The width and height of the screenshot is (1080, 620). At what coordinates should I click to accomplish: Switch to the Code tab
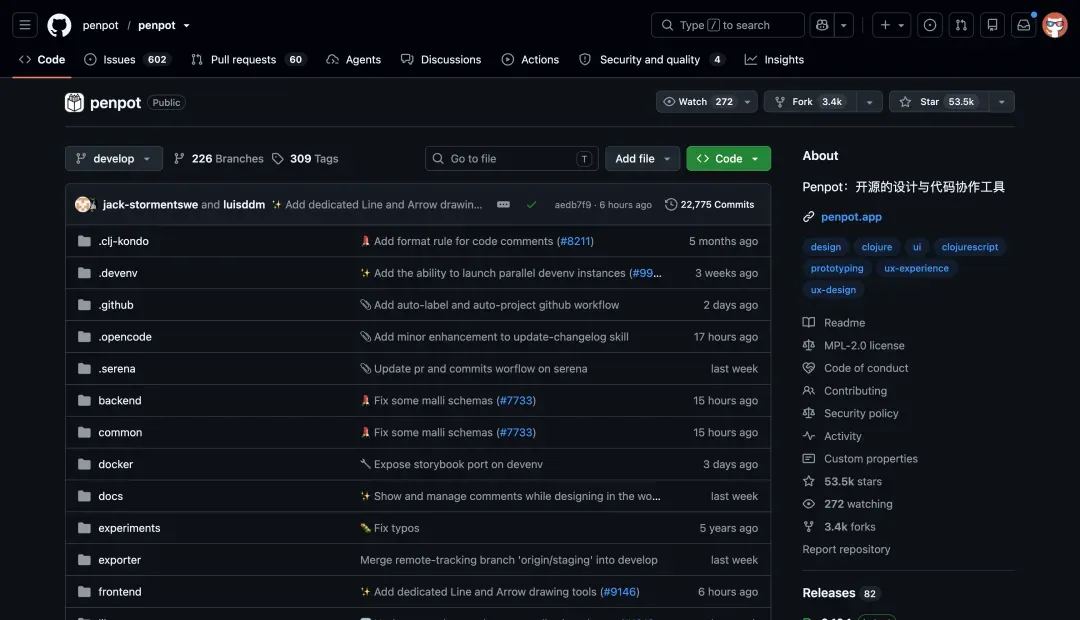coord(42,60)
